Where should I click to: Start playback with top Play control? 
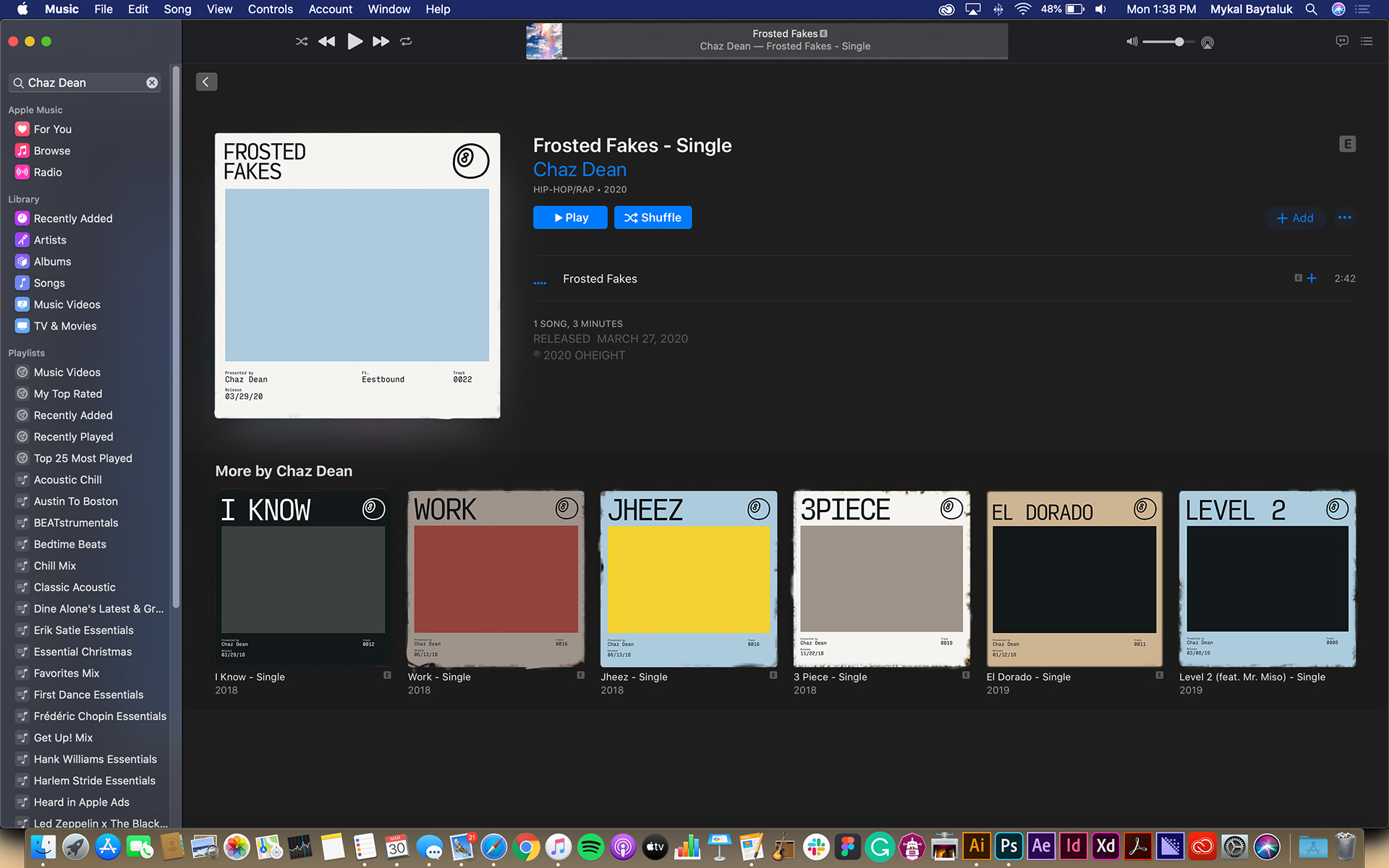(354, 41)
